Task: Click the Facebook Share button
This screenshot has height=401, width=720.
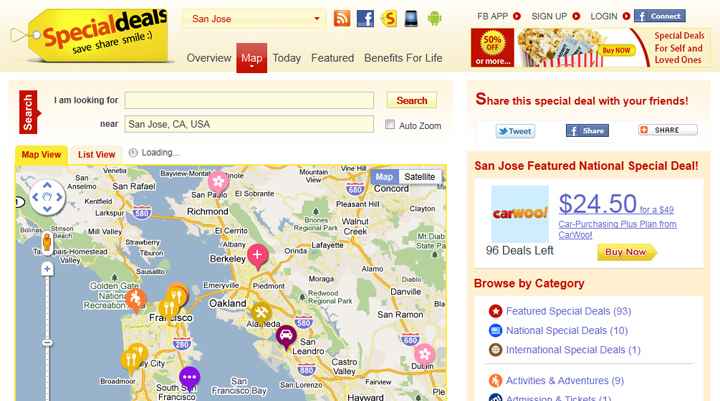Action: tap(587, 131)
